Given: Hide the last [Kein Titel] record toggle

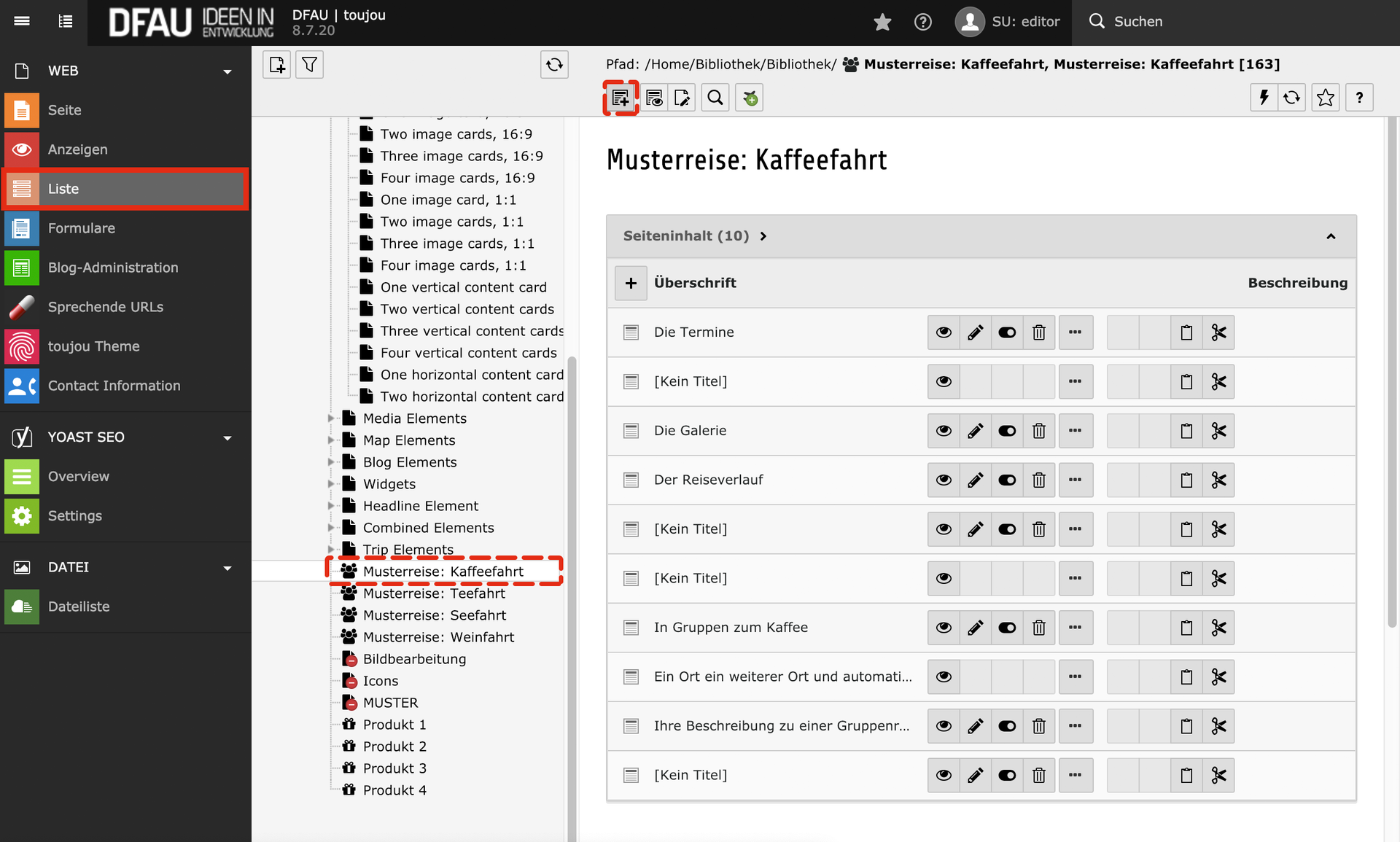Looking at the screenshot, I should point(1007,775).
